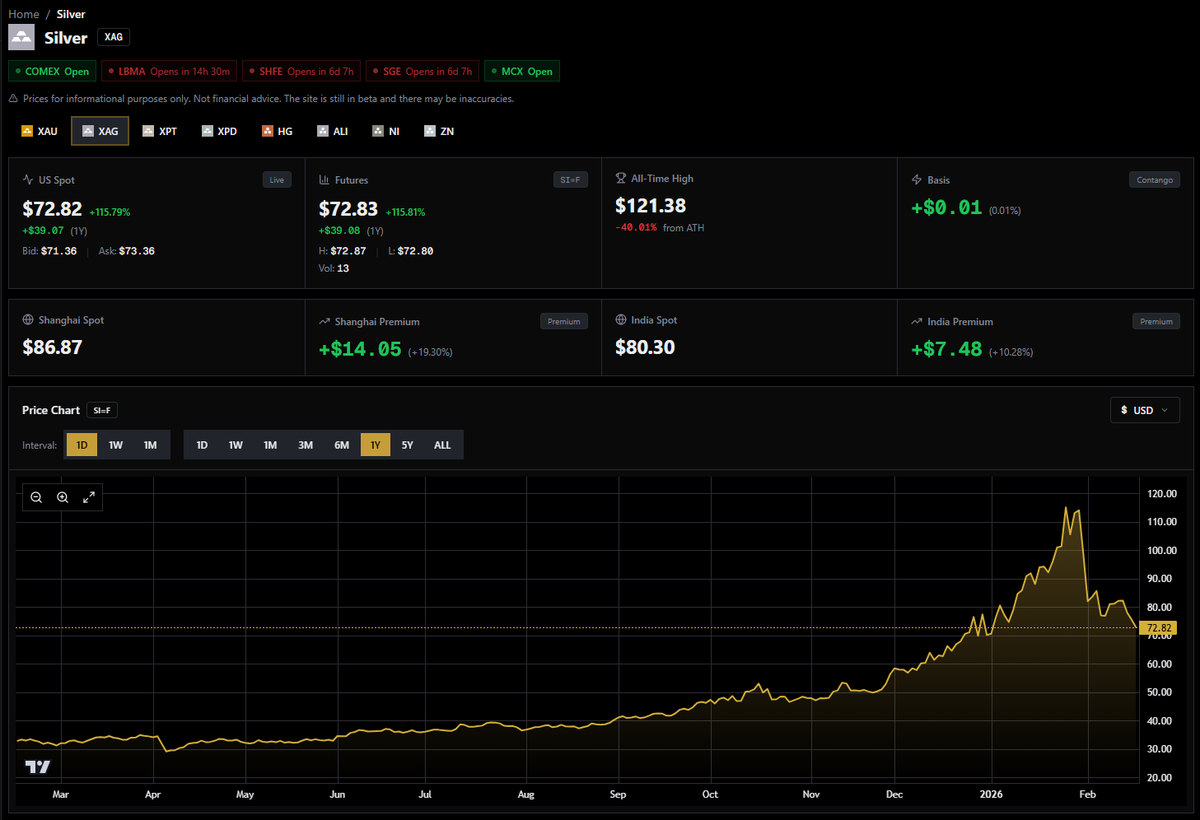Click the India Premium value +$7.48

[947, 349]
